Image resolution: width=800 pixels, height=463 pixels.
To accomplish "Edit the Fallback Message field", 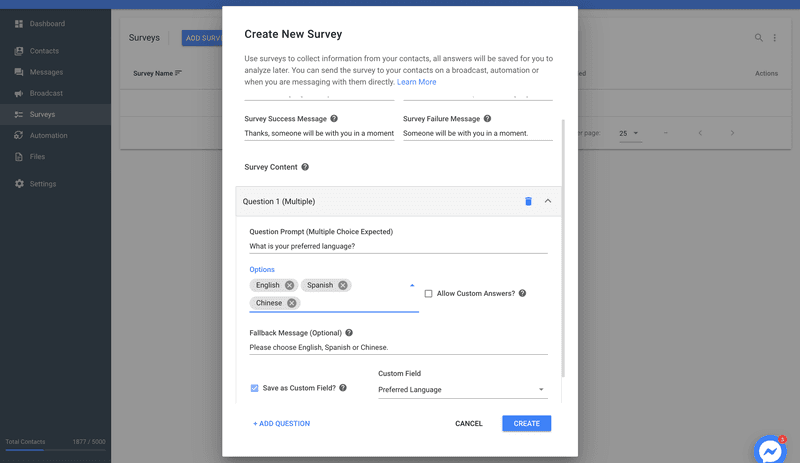I will 398,347.
